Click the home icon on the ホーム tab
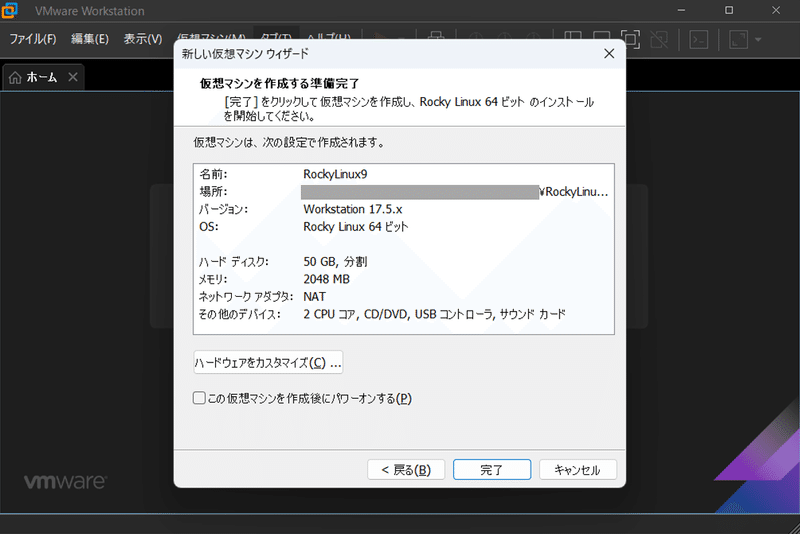The image size is (800, 534). click(15, 77)
